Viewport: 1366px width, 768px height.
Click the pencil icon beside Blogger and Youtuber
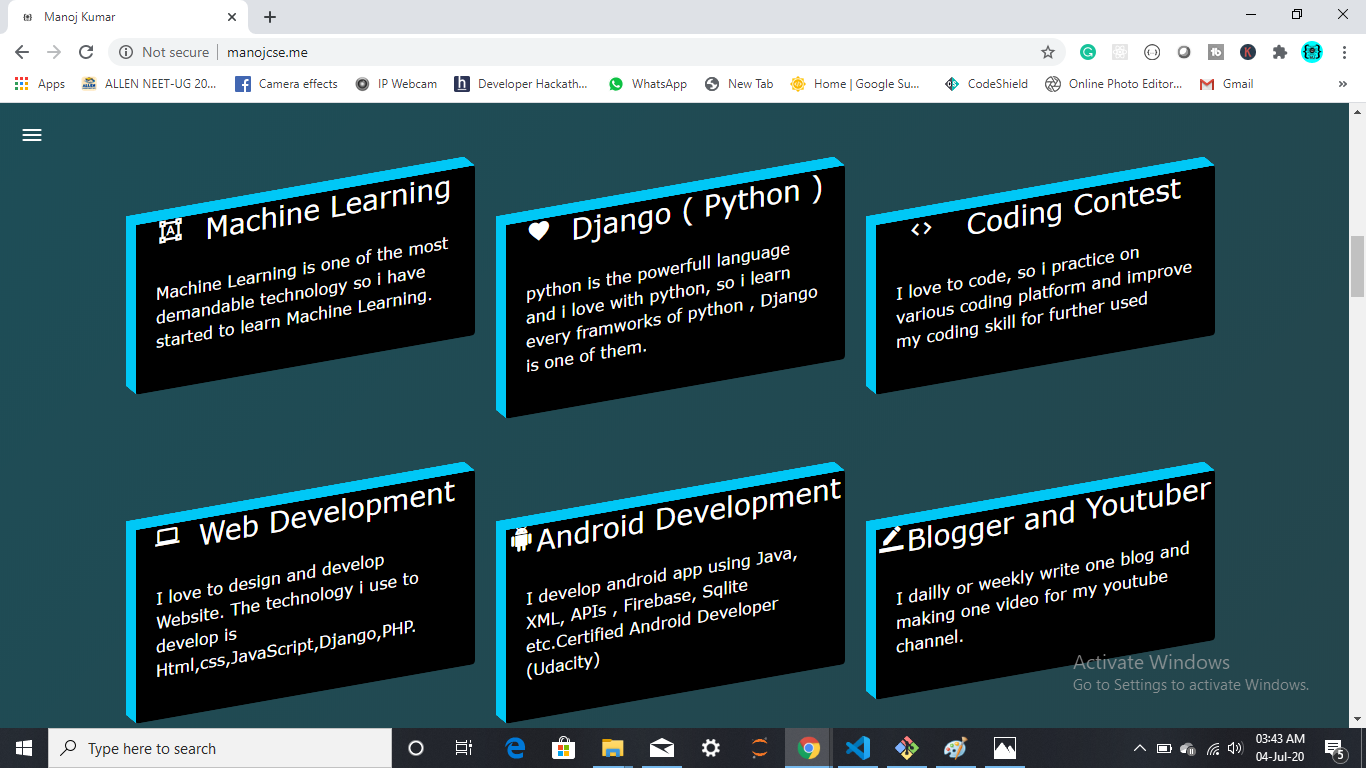[x=891, y=538]
